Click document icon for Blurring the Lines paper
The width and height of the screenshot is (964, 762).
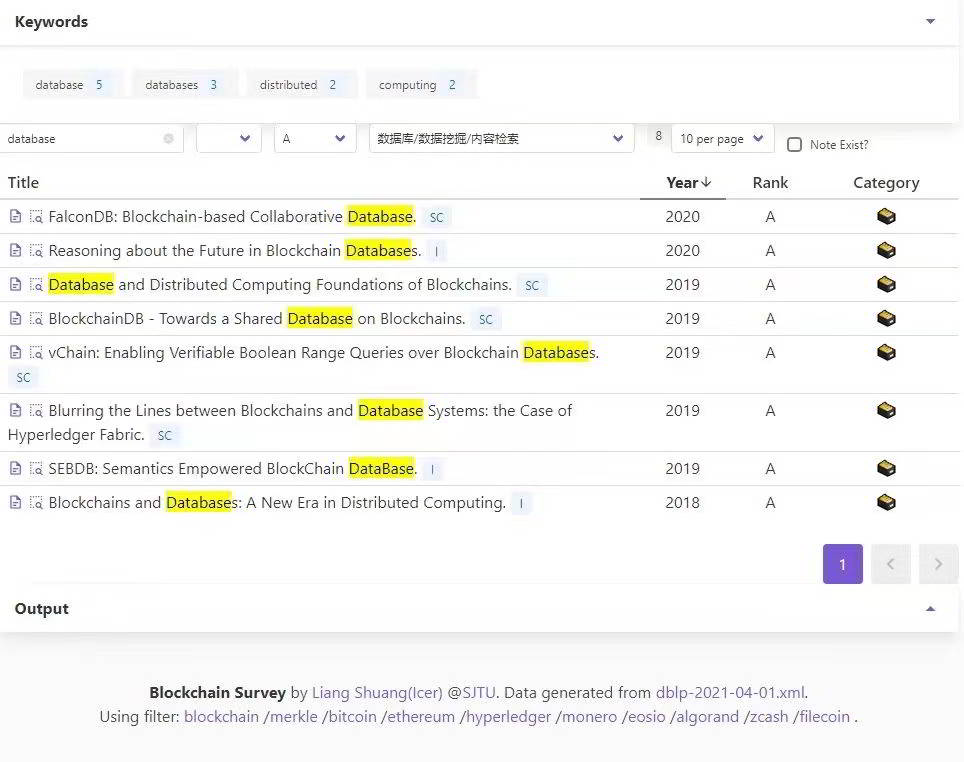point(15,410)
